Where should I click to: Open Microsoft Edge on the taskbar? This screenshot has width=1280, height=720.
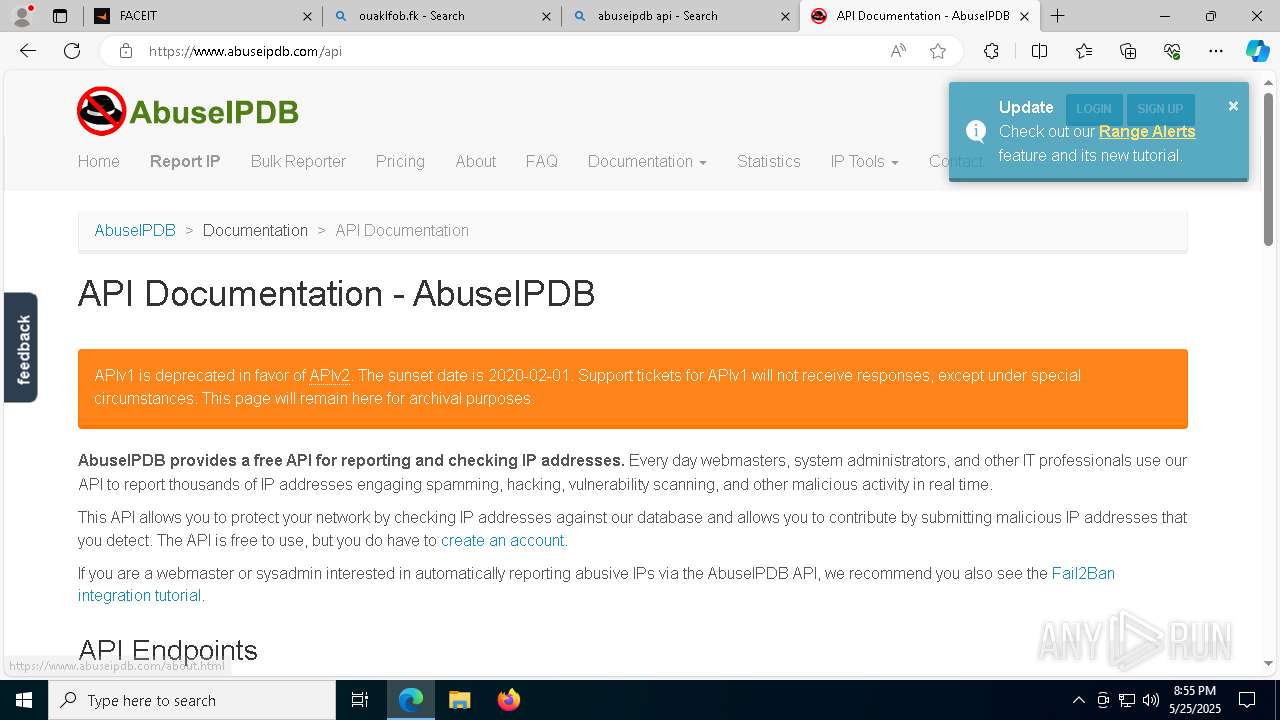coord(411,700)
